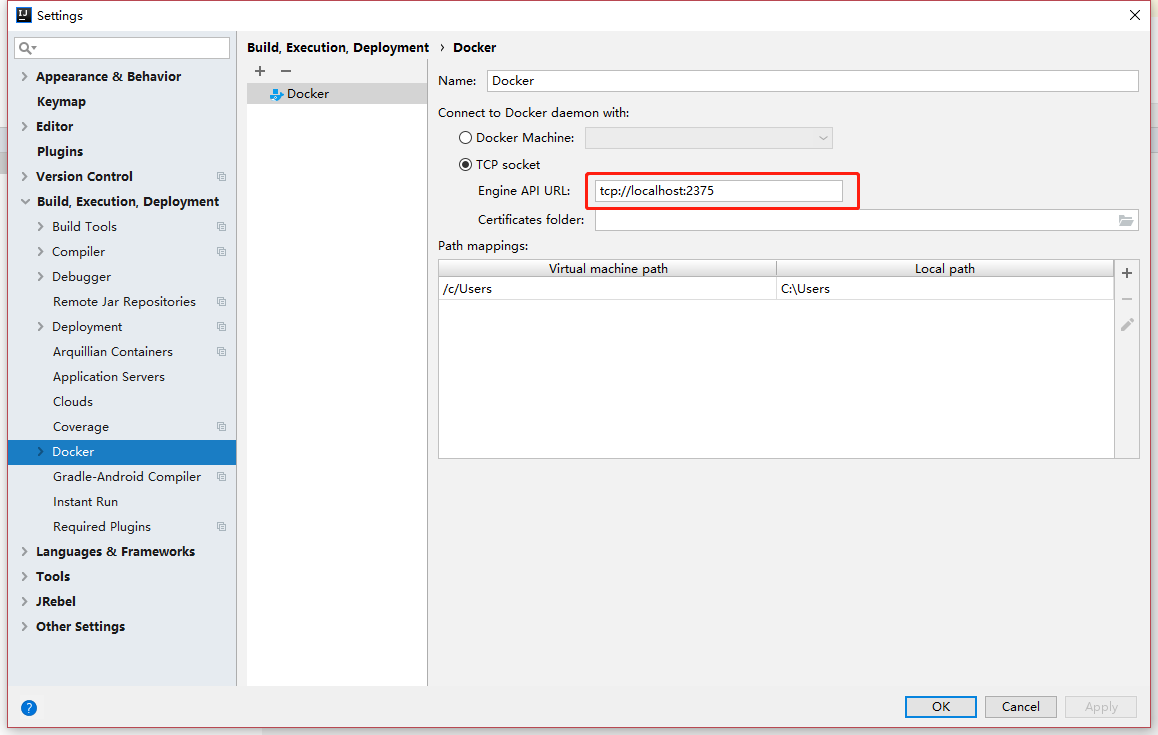Click project-level icon beside Build Tools
Screen dimensions: 1158x735
pos(222,227)
